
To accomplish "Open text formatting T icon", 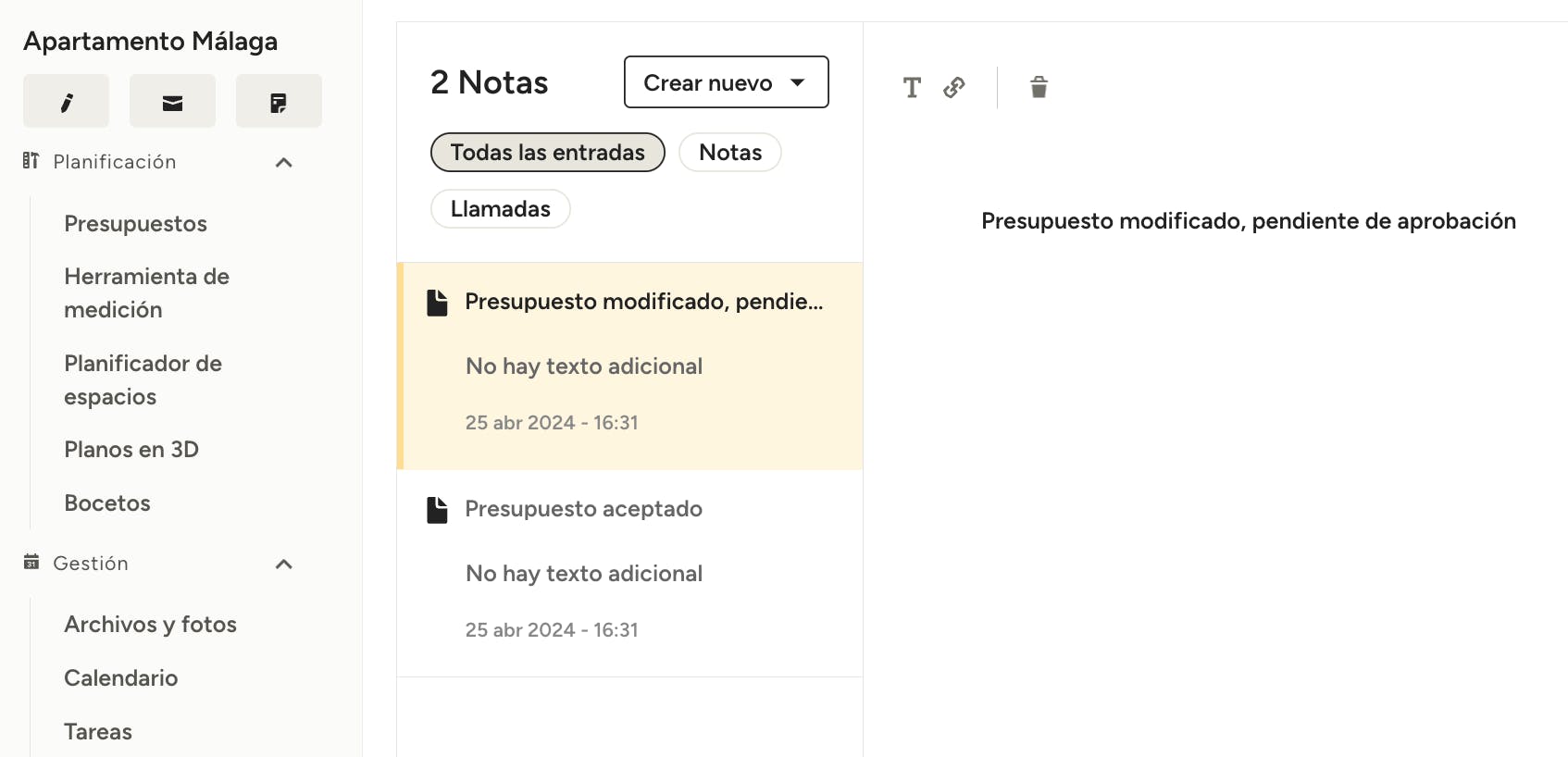I will (912, 87).
